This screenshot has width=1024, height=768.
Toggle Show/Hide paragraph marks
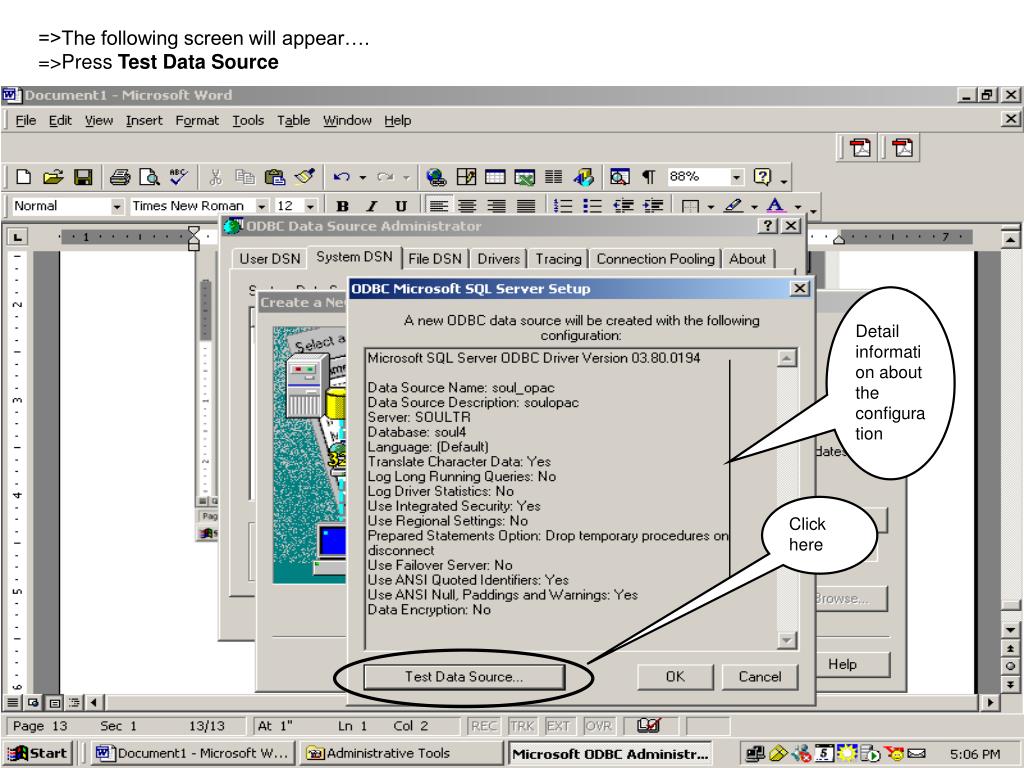[x=648, y=177]
